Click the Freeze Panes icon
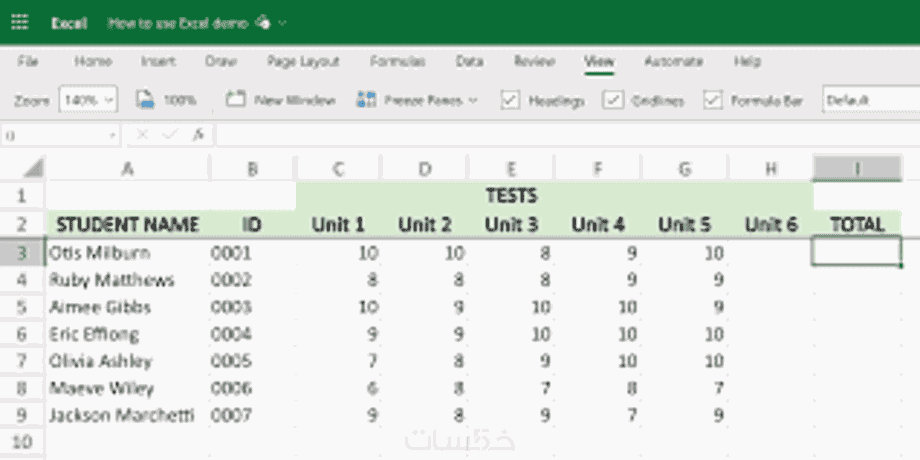This screenshot has width=920, height=460. 366,100
